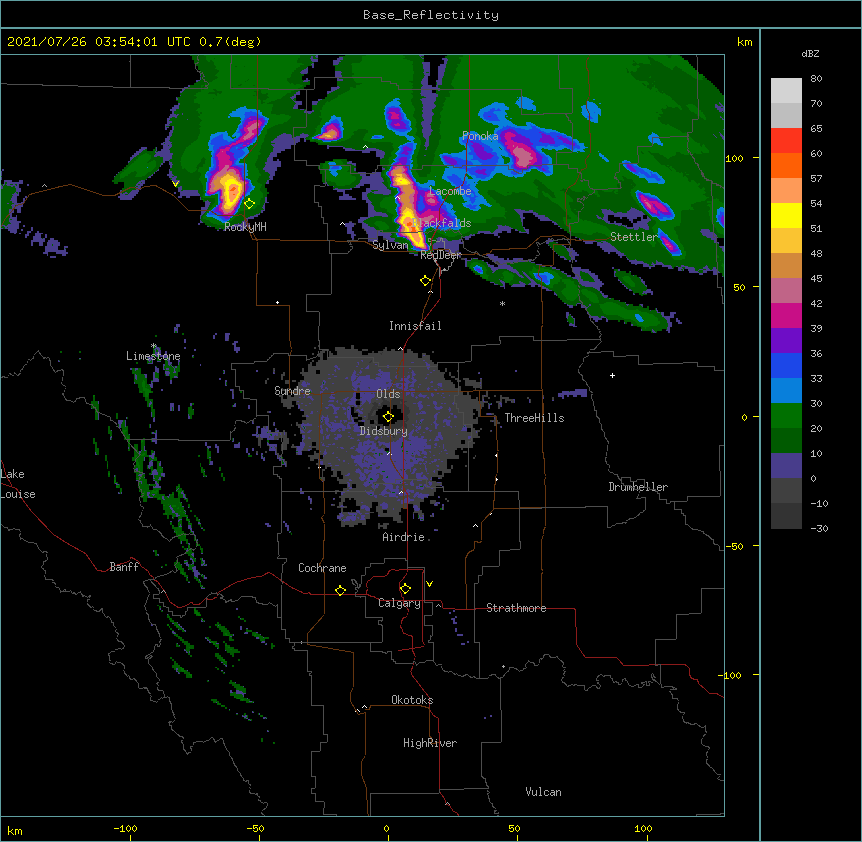Click the yellow V marker northwest of RockyMH

click(175, 184)
